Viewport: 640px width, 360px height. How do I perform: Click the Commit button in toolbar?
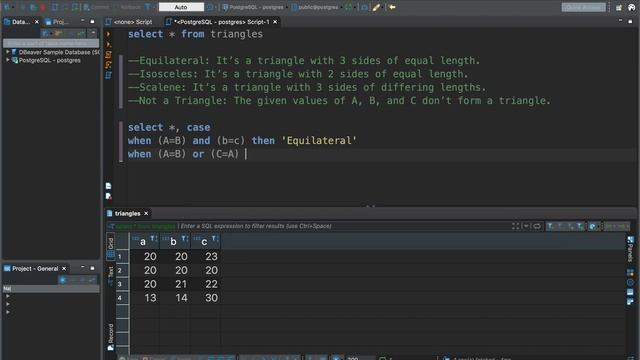pyautogui.click(x=96, y=7)
